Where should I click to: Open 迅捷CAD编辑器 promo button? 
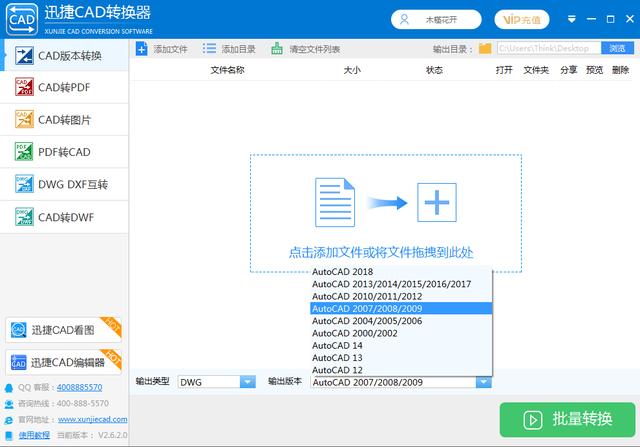(x=63, y=362)
